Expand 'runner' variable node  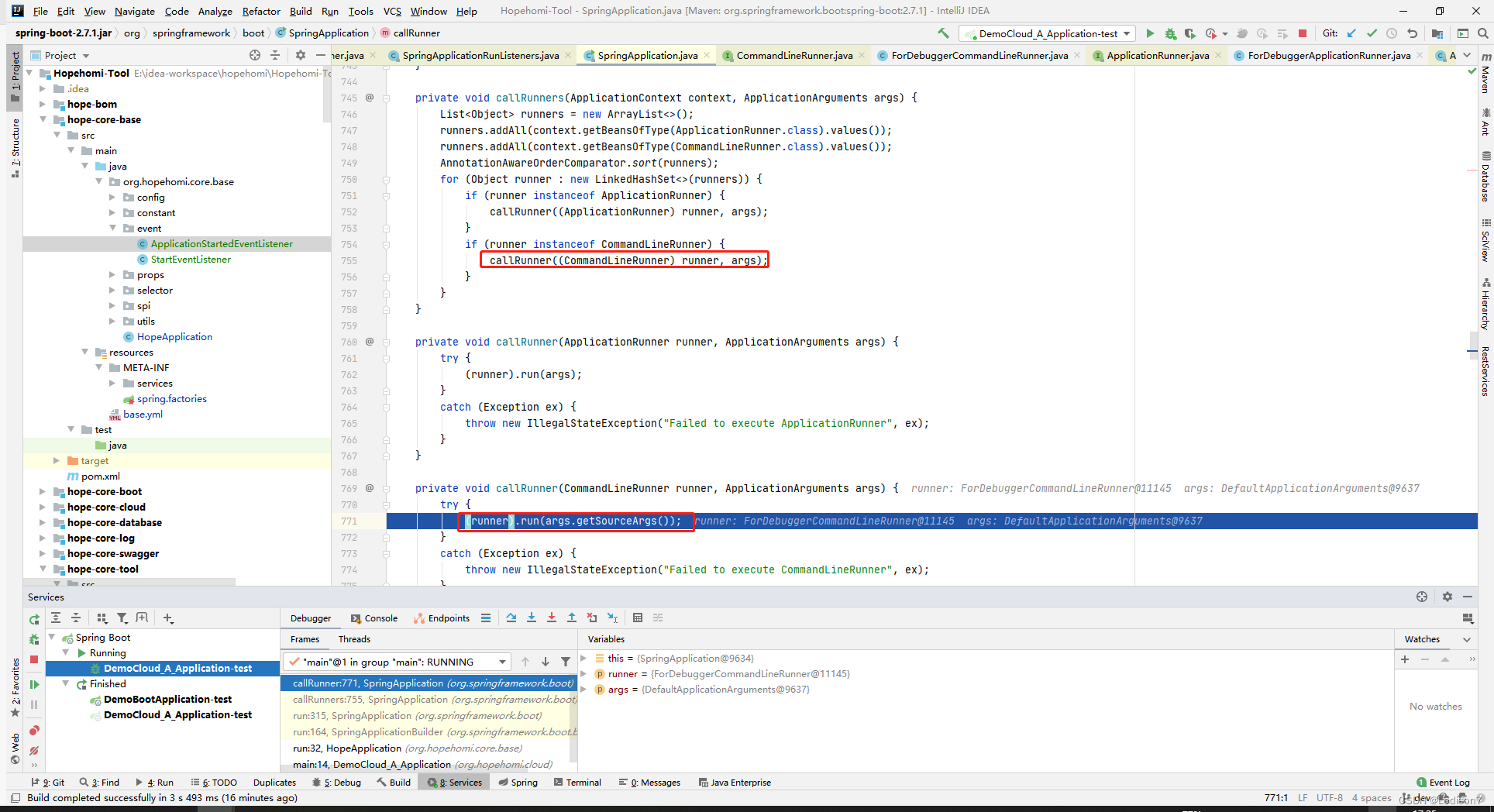[583, 674]
